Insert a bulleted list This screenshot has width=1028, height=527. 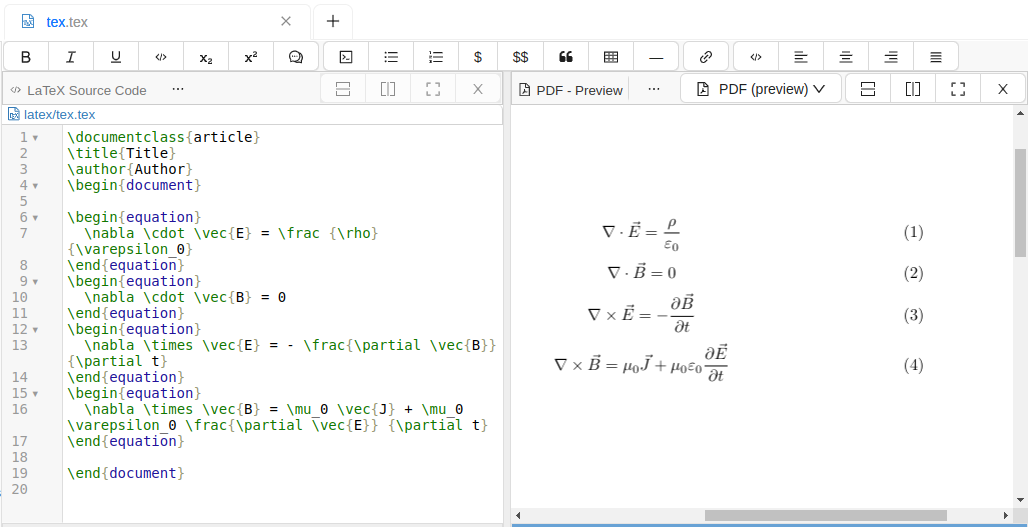click(391, 57)
